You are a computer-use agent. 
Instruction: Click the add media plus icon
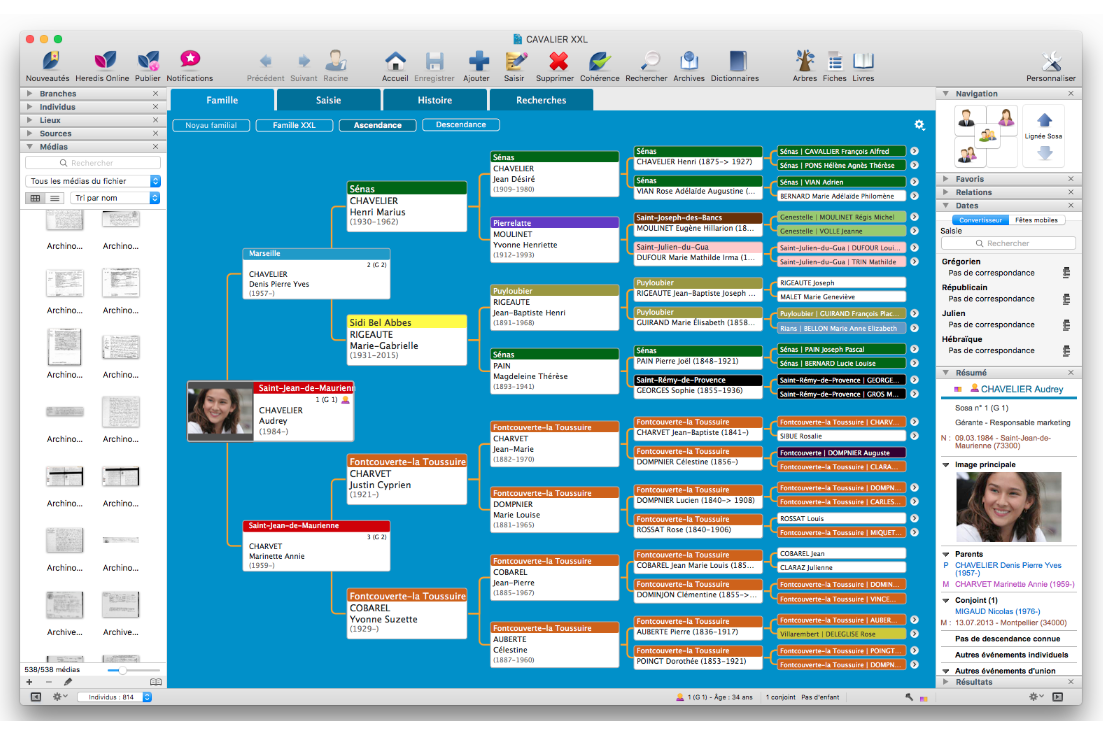29,682
